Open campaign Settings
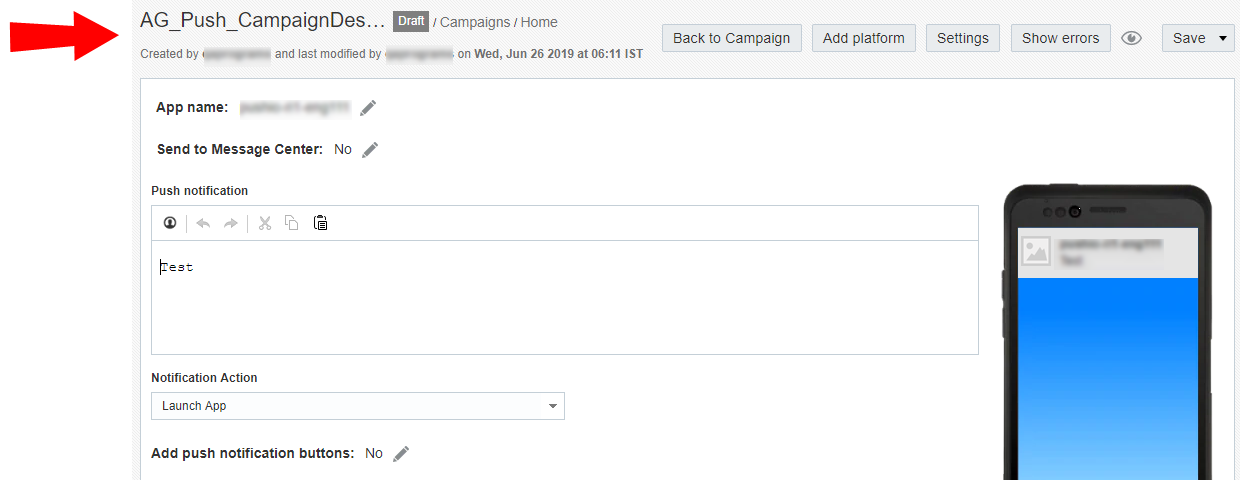Screen dimensions: 1240x480 pyautogui.click(x=963, y=39)
